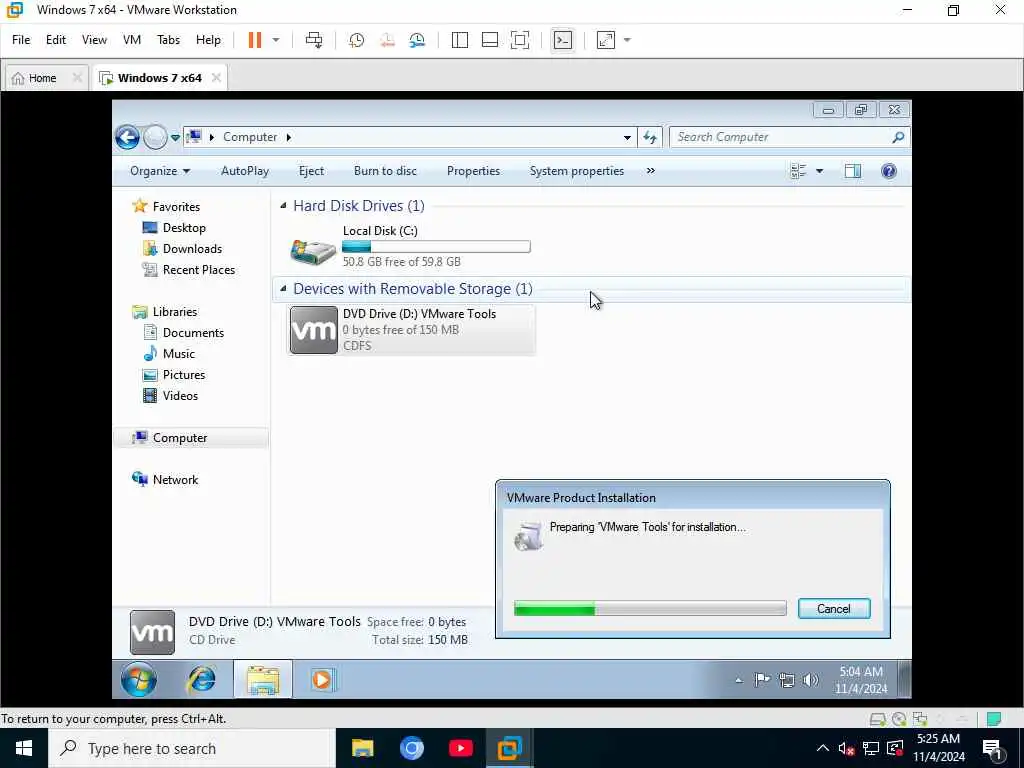Launch Internet Explorer from guest taskbar
Screen dimensions: 1024x768
[x=202, y=680]
